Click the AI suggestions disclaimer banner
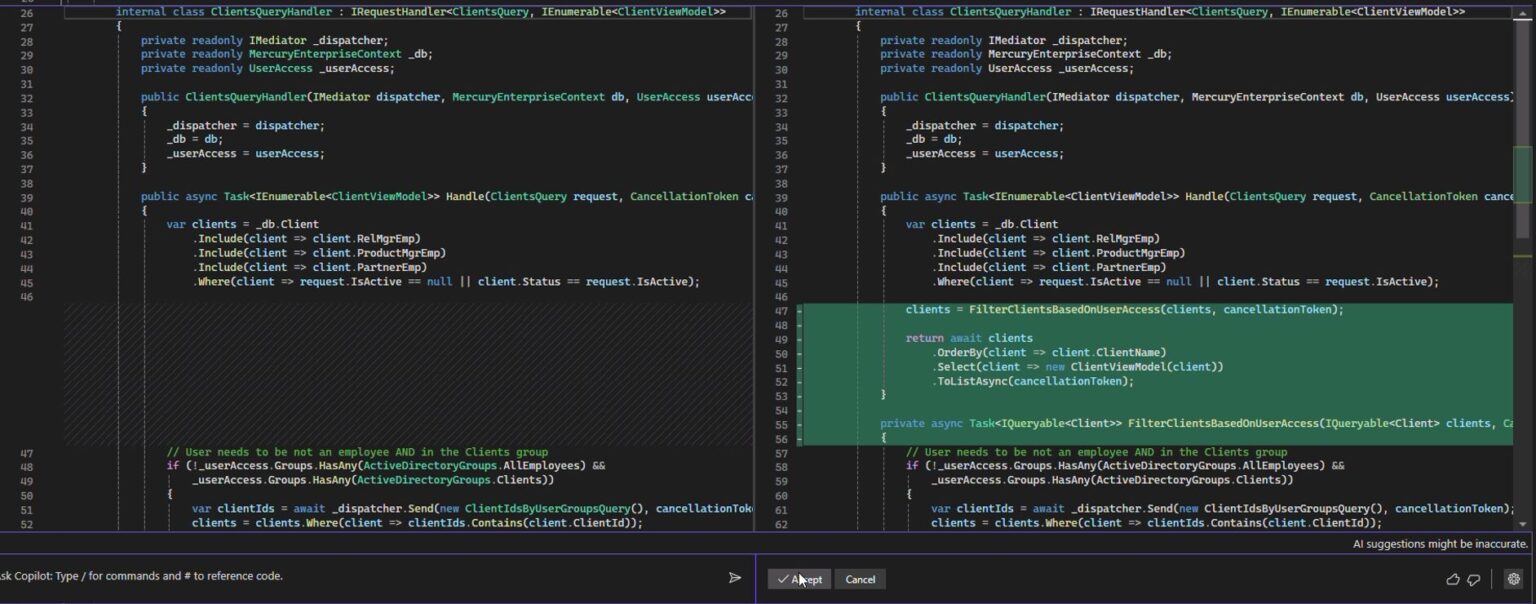Image resolution: width=1536 pixels, height=604 pixels. (1440, 543)
